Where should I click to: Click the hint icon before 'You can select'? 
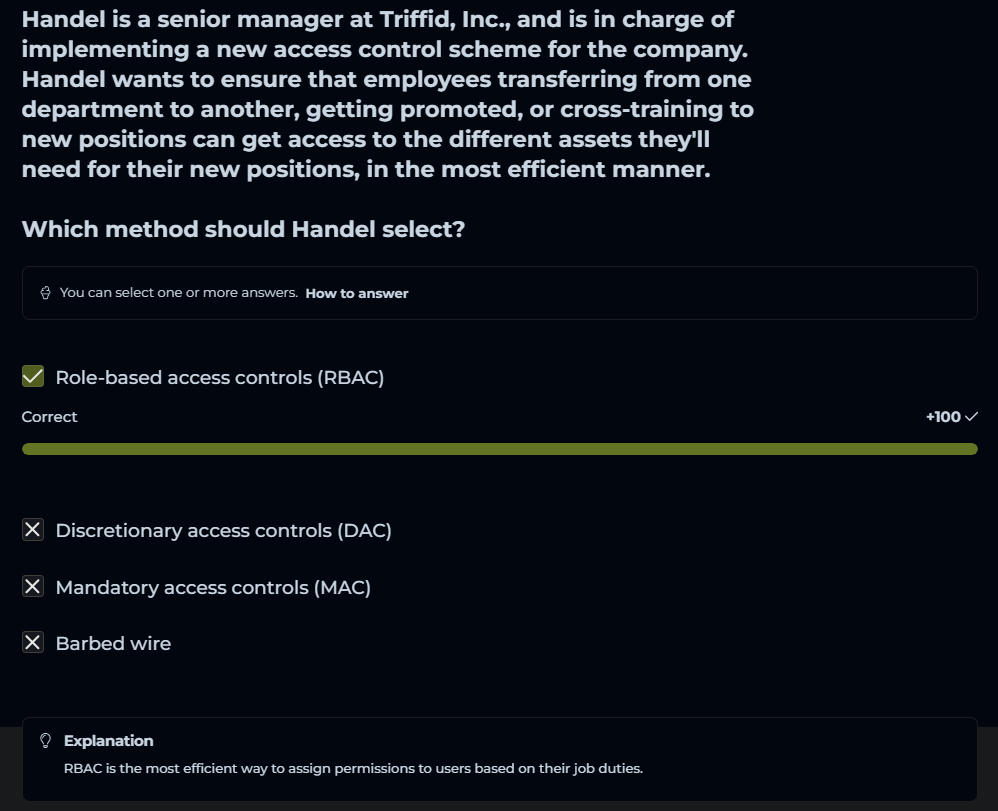(x=45, y=293)
